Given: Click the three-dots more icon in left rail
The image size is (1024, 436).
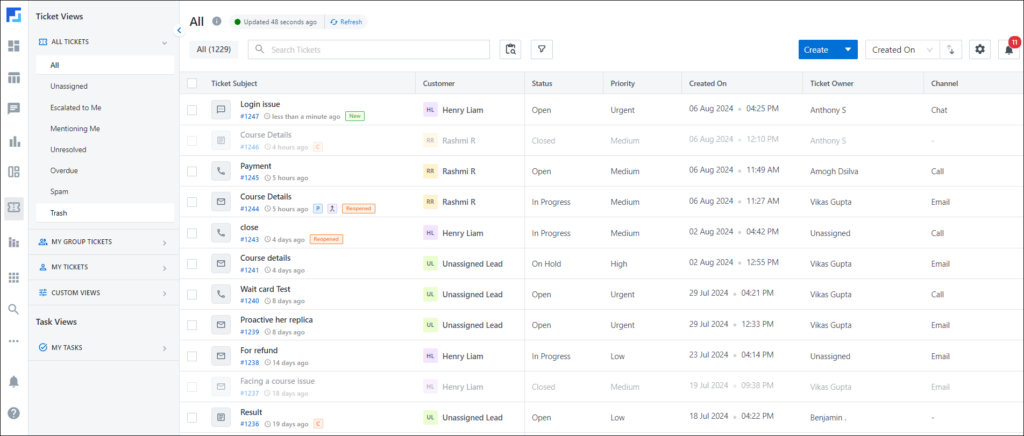Looking at the screenshot, I should click(14, 341).
